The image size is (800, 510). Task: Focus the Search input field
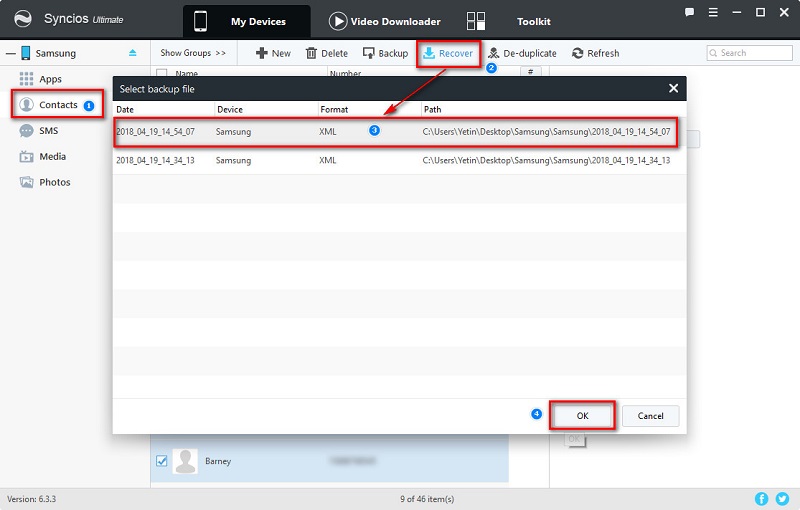[x=749, y=53]
